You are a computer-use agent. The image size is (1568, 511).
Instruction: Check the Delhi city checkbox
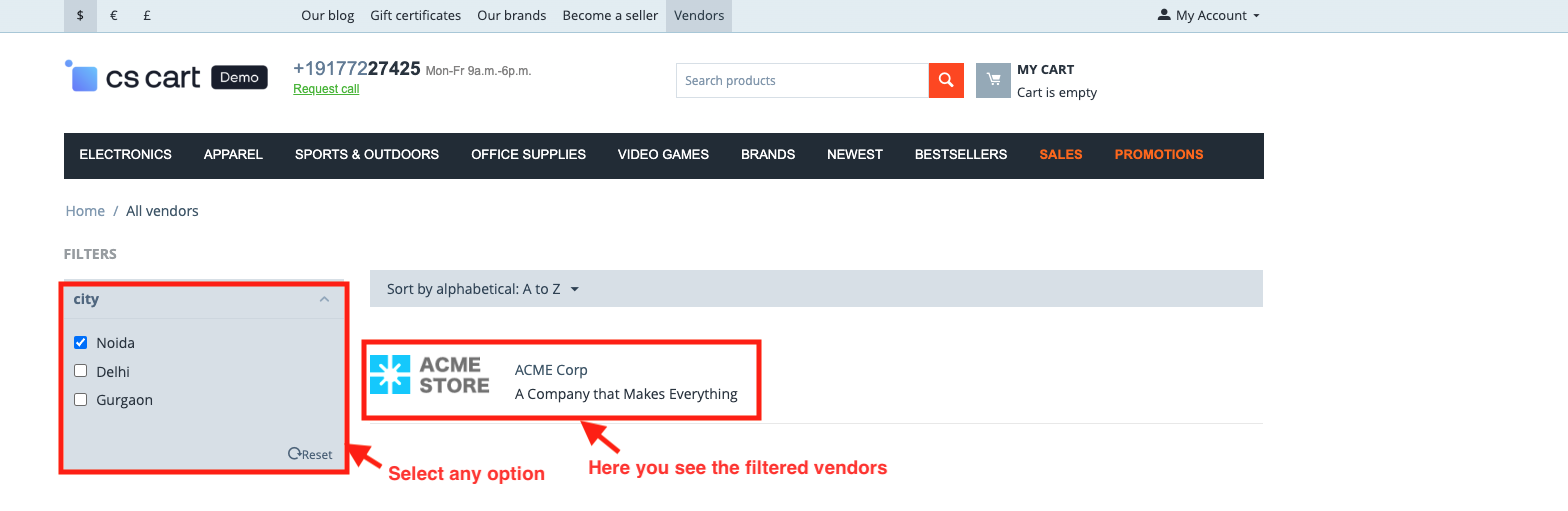pos(81,371)
